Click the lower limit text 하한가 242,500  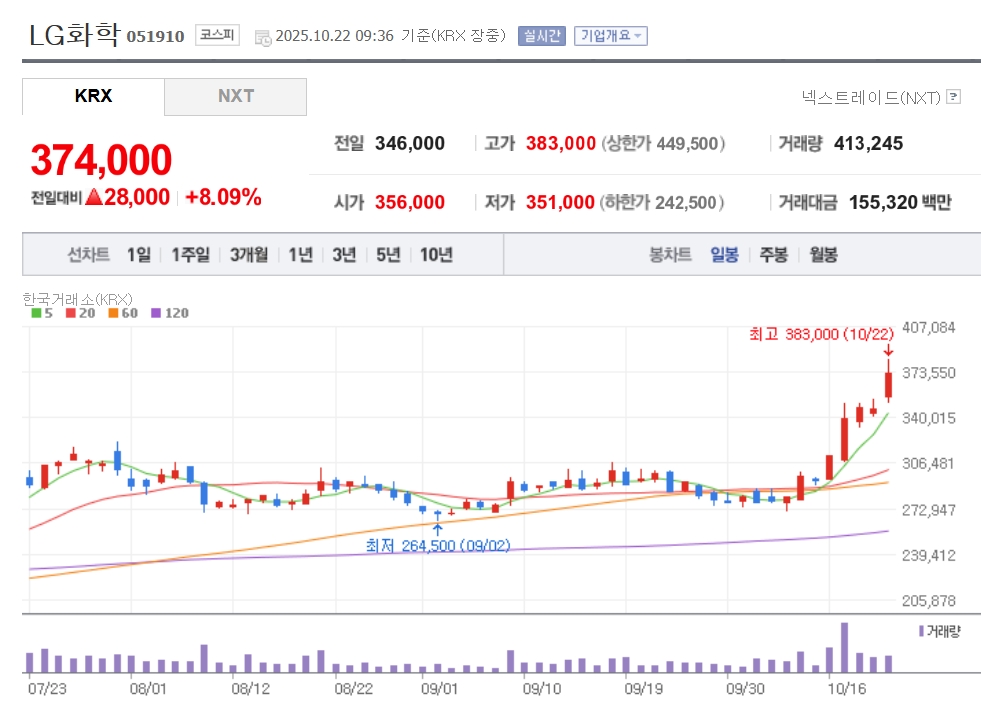[661, 202]
